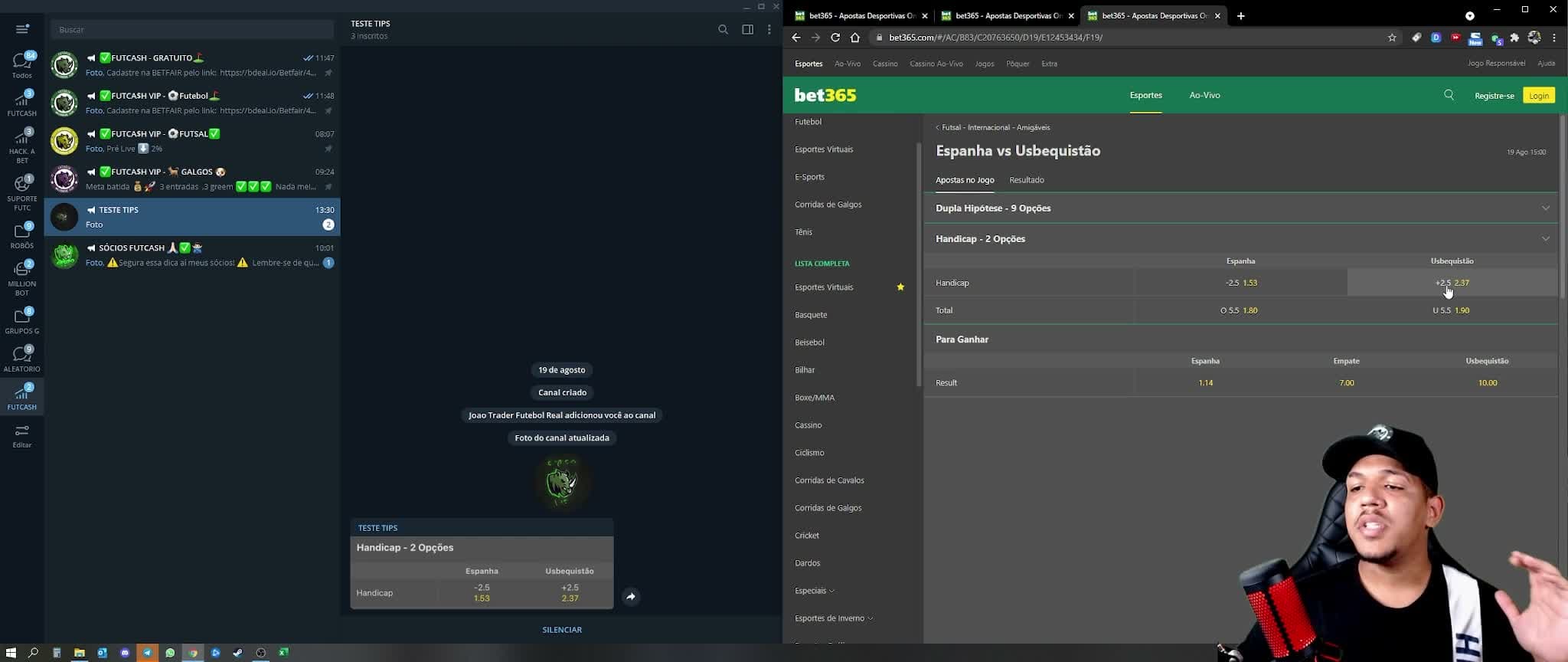1568x662 pixels.
Task: Open the Ajuda link
Action: pos(1546,64)
